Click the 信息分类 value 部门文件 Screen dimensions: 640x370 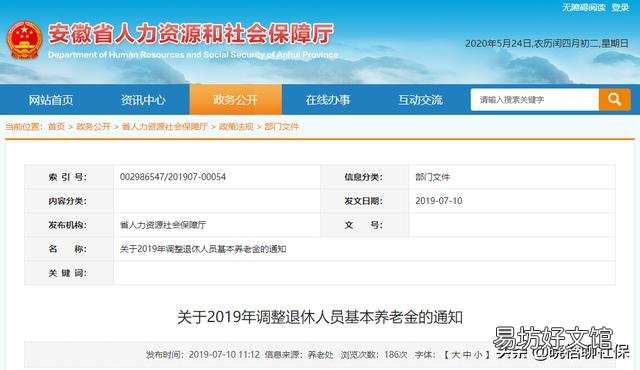[x=433, y=177]
